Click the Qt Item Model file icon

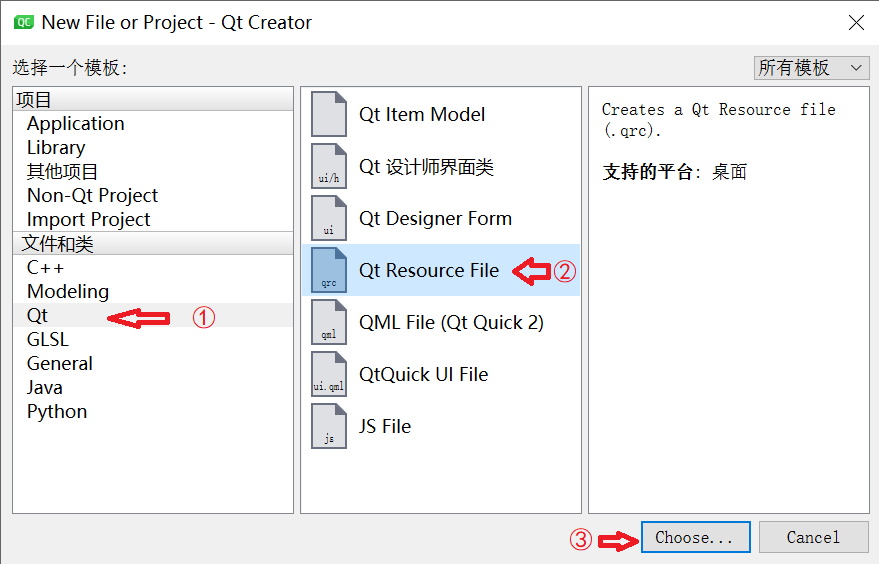click(329, 114)
